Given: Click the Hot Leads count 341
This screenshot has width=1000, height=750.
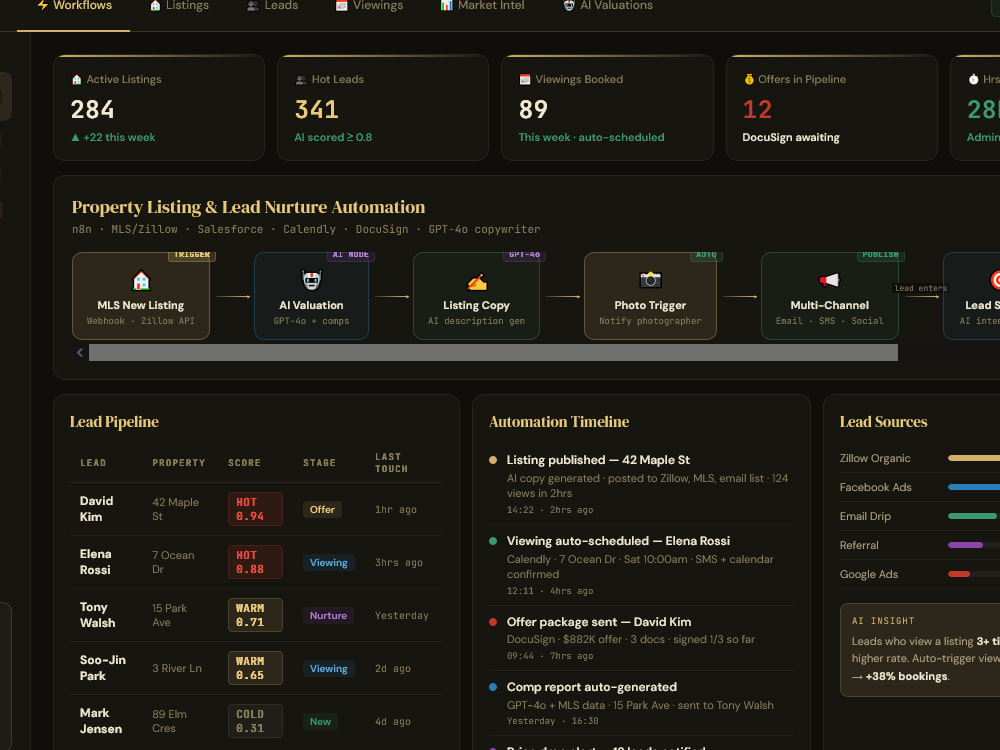Looking at the screenshot, I should pos(316,110).
